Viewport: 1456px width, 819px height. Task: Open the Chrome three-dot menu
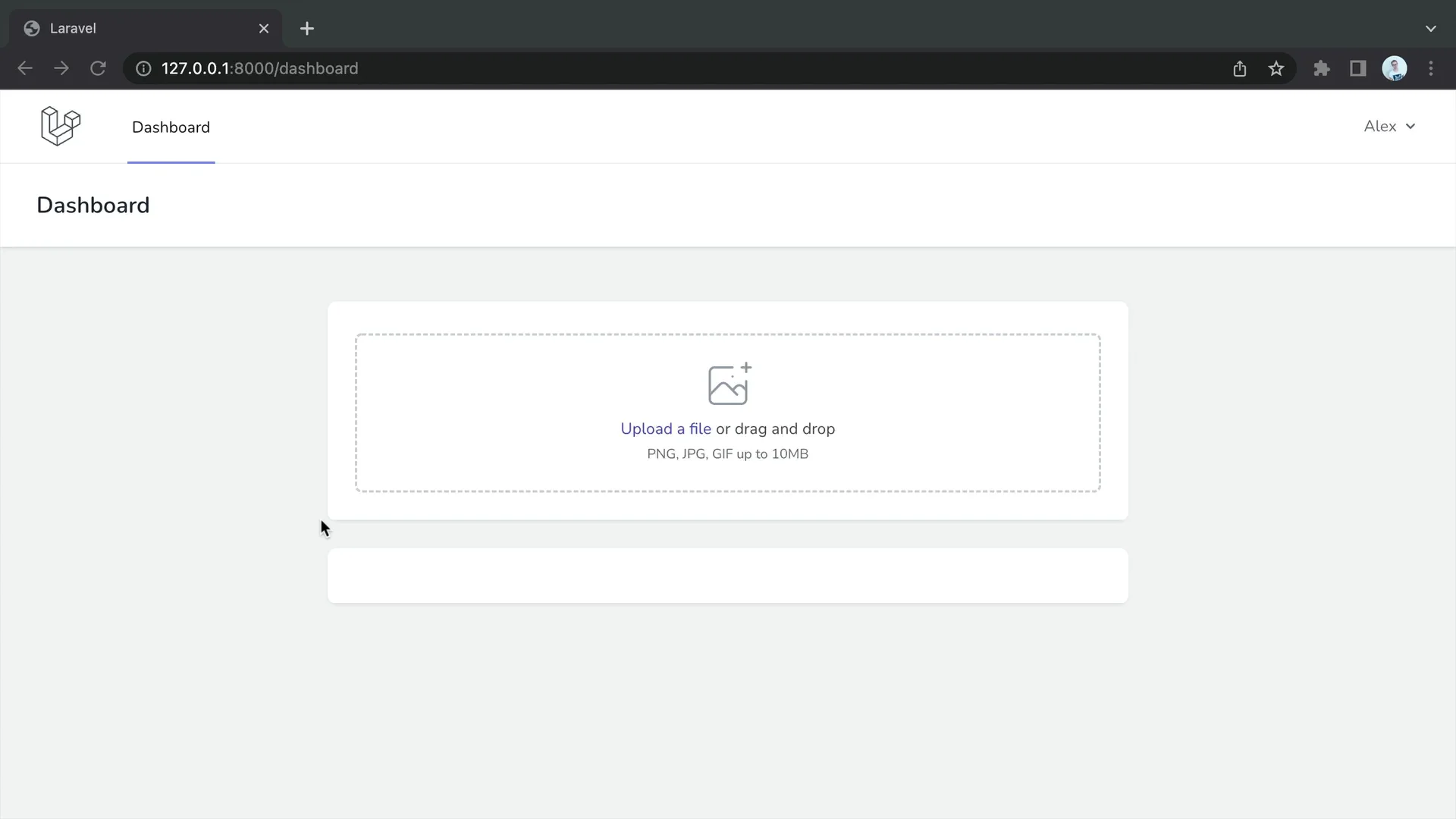coord(1431,68)
